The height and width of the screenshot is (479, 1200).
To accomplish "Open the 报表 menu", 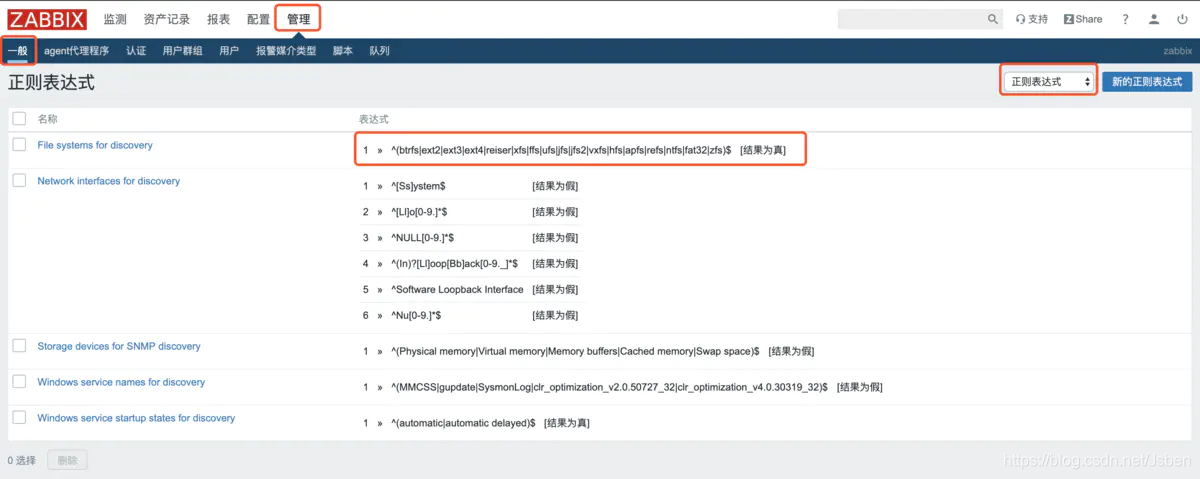I will (x=218, y=19).
